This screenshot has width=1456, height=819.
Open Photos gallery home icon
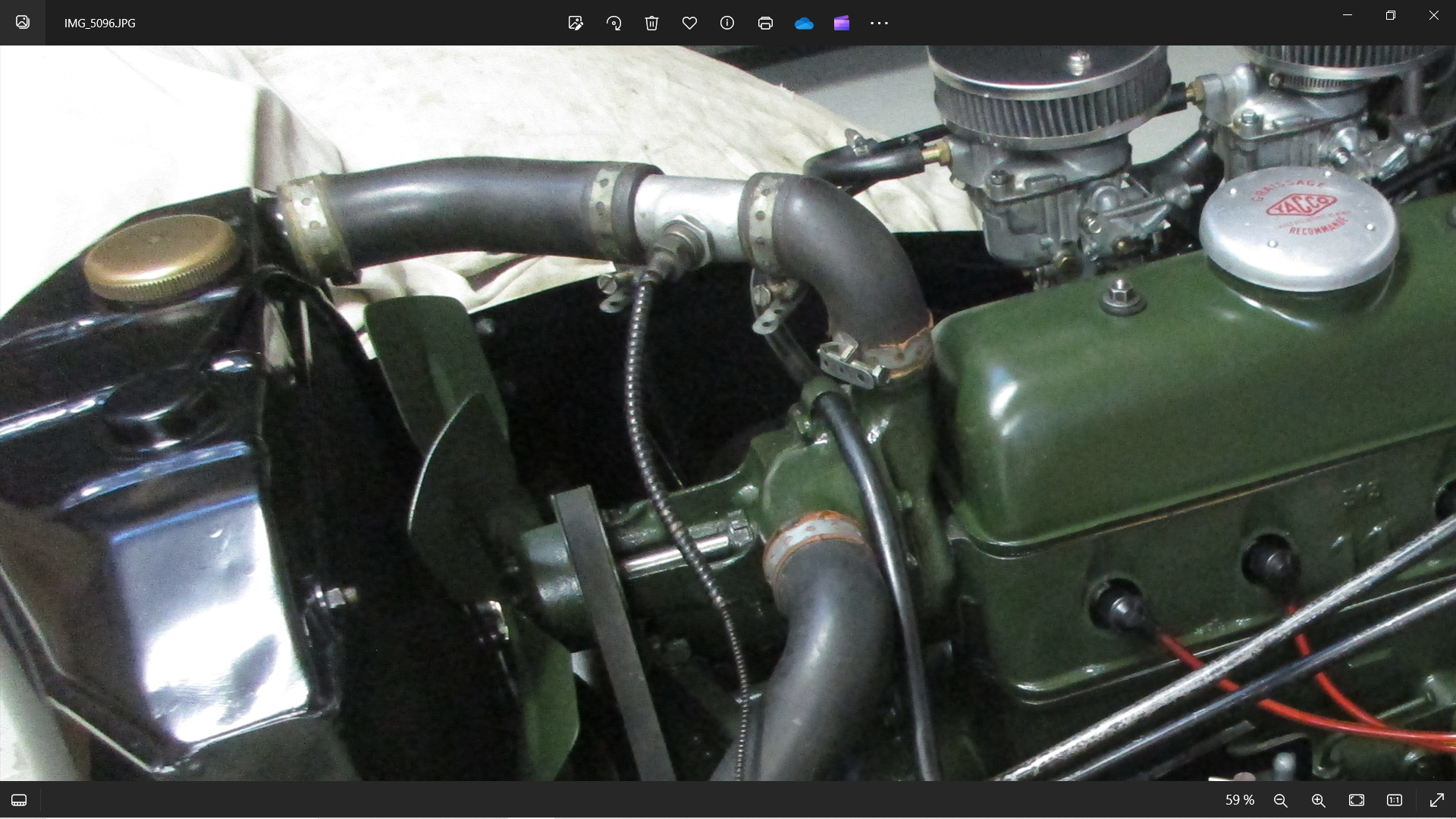pos(23,22)
